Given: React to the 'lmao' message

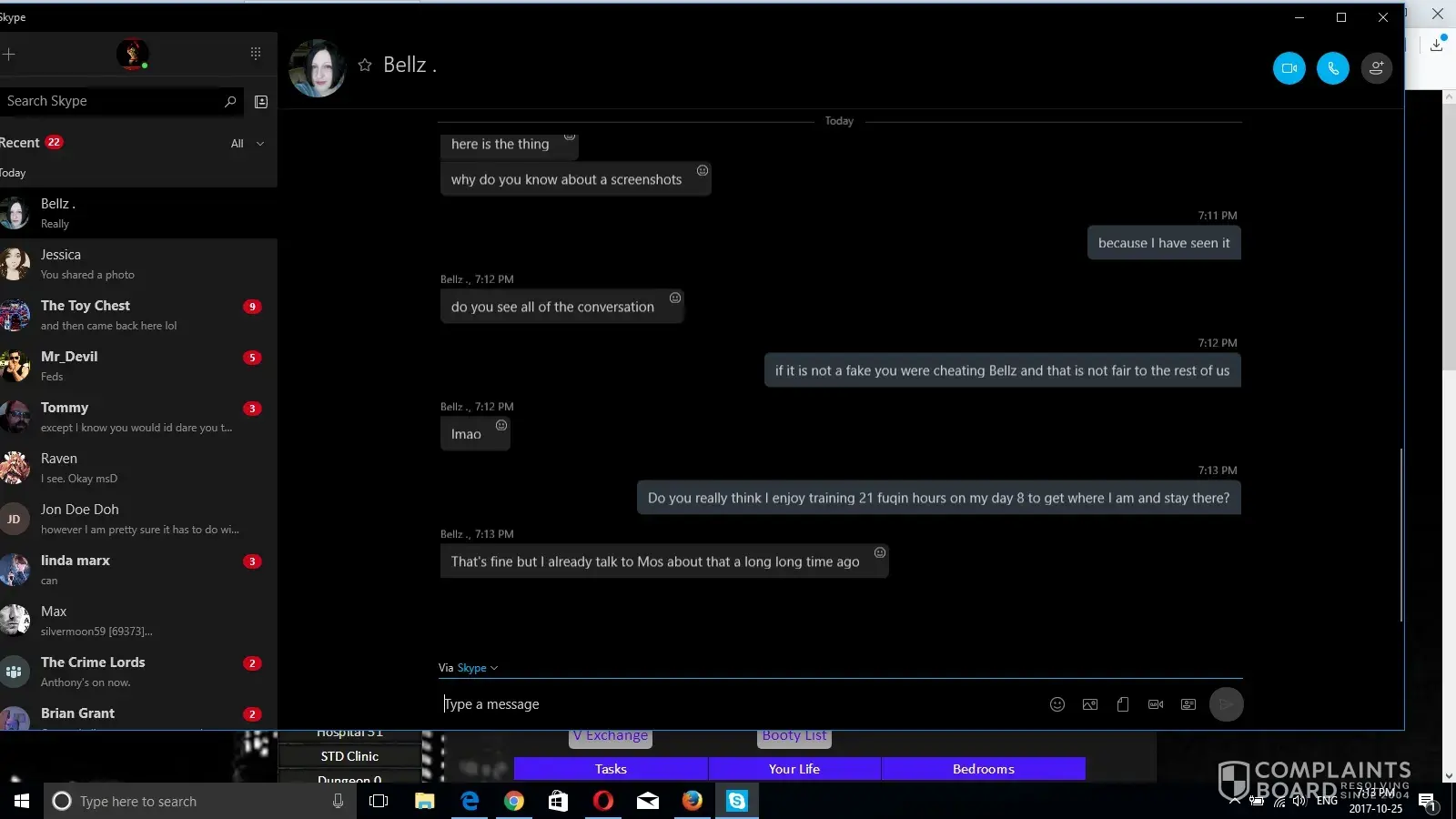Looking at the screenshot, I should point(501,426).
